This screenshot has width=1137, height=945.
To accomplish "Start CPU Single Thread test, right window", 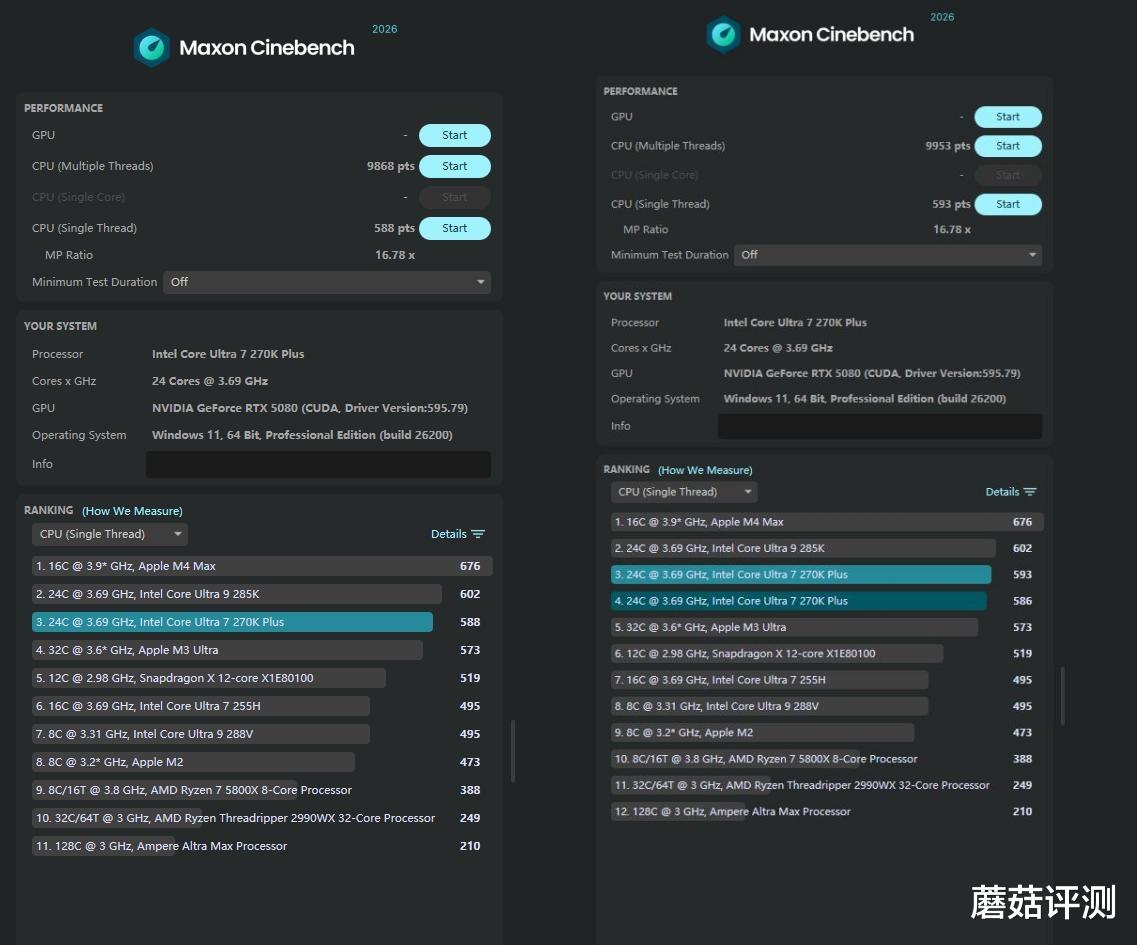I will coord(1008,204).
